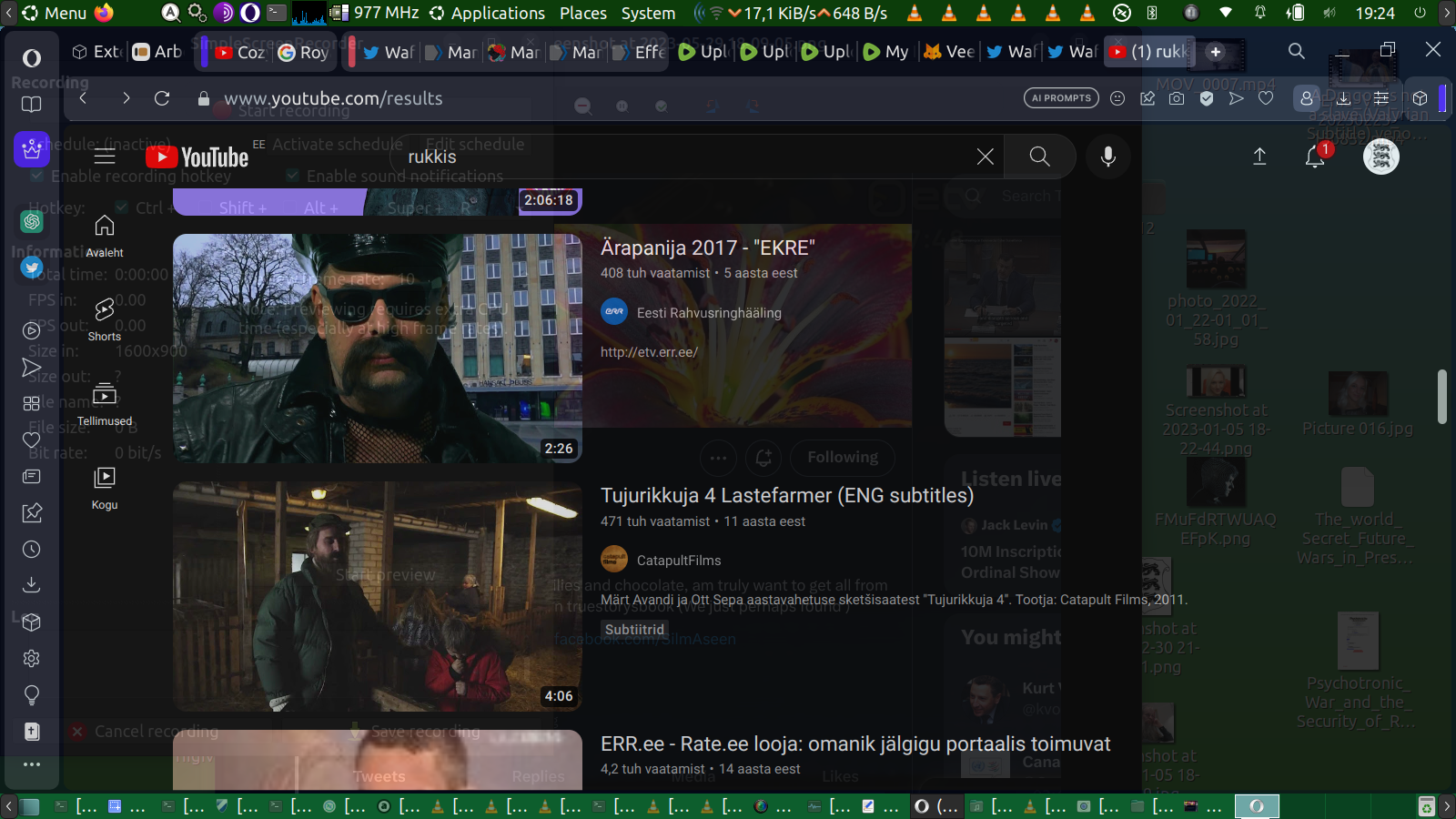This screenshot has width=1456, height=819.
Task: Switch to the My tab
Action: pos(886,52)
